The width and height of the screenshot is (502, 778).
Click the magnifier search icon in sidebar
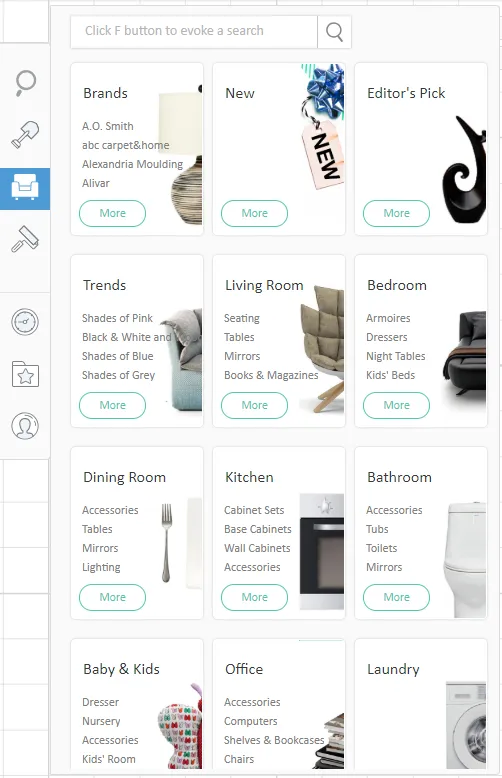pyautogui.click(x=25, y=82)
